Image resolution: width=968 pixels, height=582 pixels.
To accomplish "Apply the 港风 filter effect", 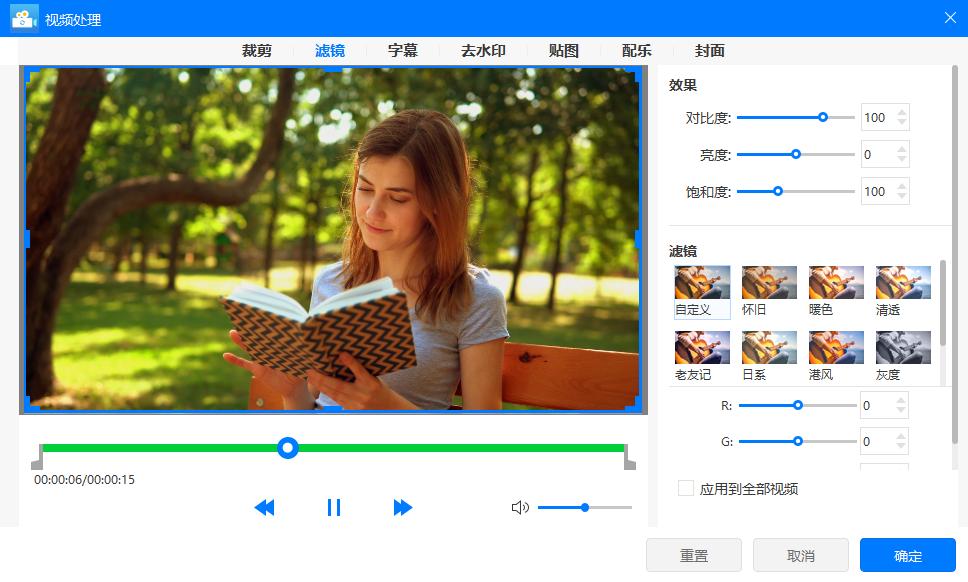I will coord(835,347).
